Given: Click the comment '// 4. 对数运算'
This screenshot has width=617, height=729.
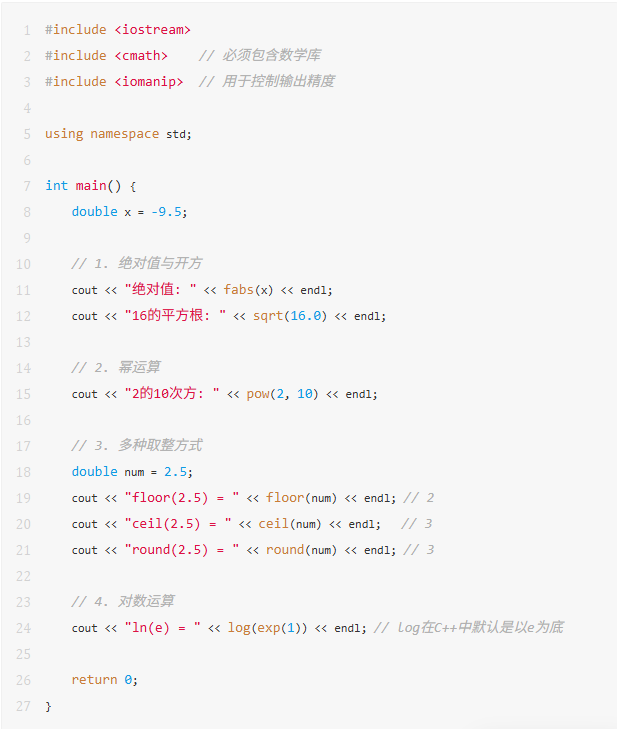Looking at the screenshot, I should click(x=123, y=602).
